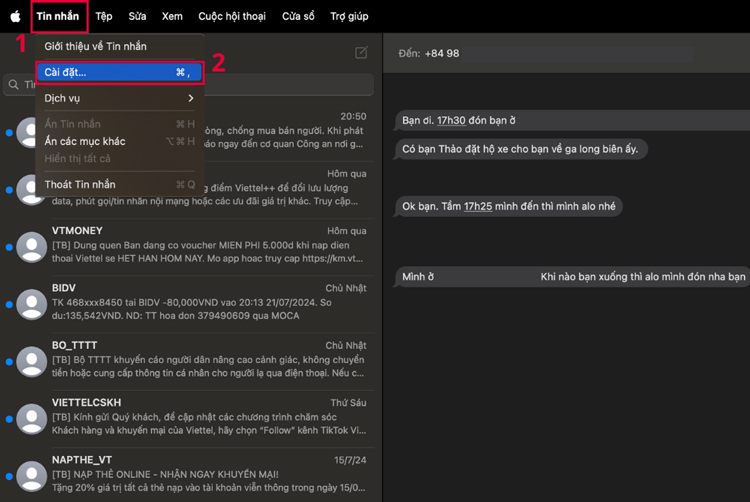Open the BIDV conversation
The width and height of the screenshot is (750, 502).
point(189,305)
